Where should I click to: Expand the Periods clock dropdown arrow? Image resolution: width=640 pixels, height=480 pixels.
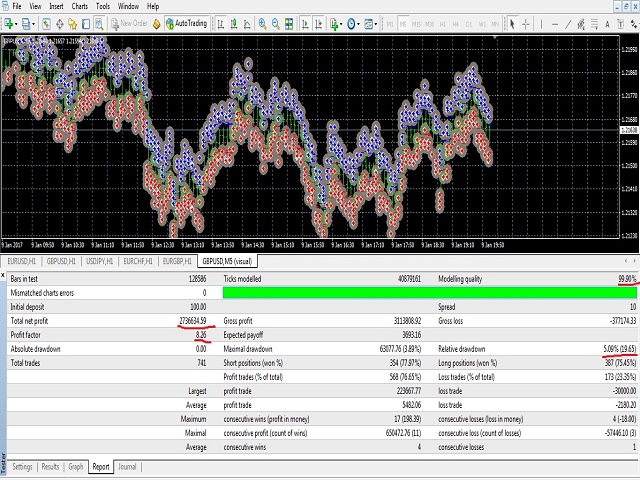(358, 24)
